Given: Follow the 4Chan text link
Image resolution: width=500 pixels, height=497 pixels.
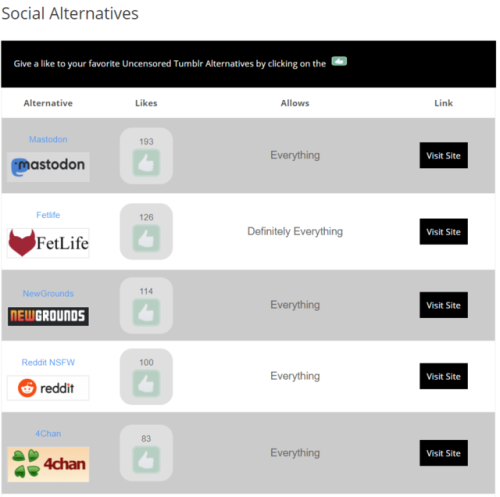Looking at the screenshot, I should coord(48,434).
